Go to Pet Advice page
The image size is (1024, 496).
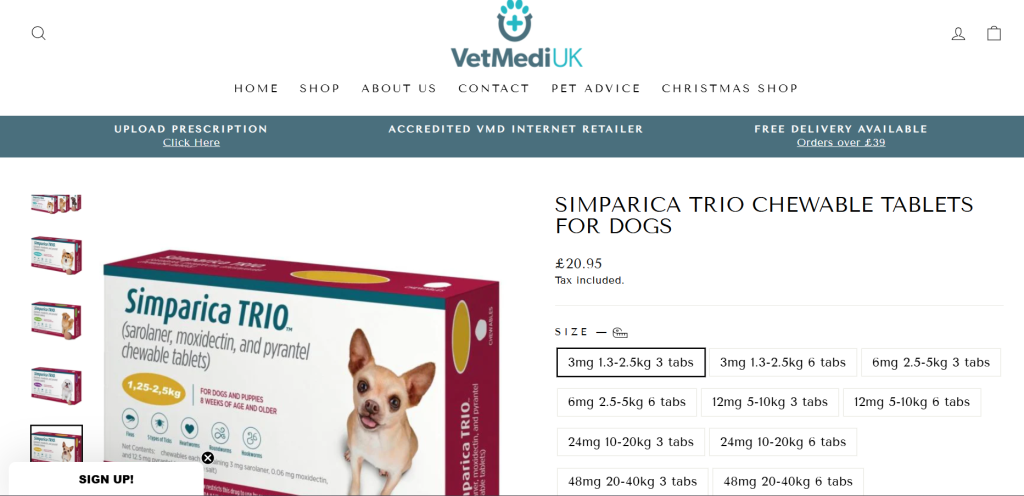coord(596,88)
